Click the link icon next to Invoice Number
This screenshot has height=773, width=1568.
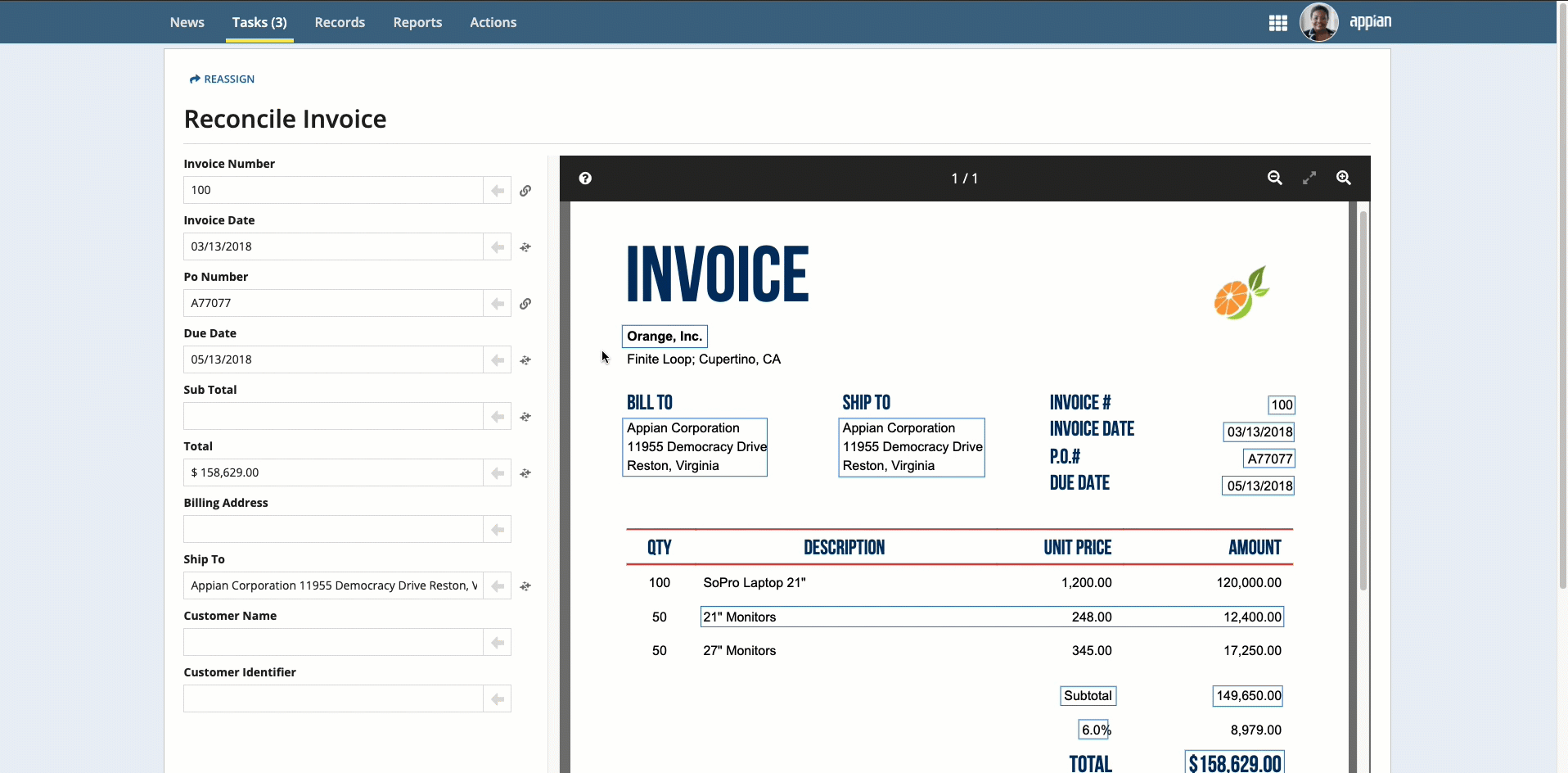point(525,190)
